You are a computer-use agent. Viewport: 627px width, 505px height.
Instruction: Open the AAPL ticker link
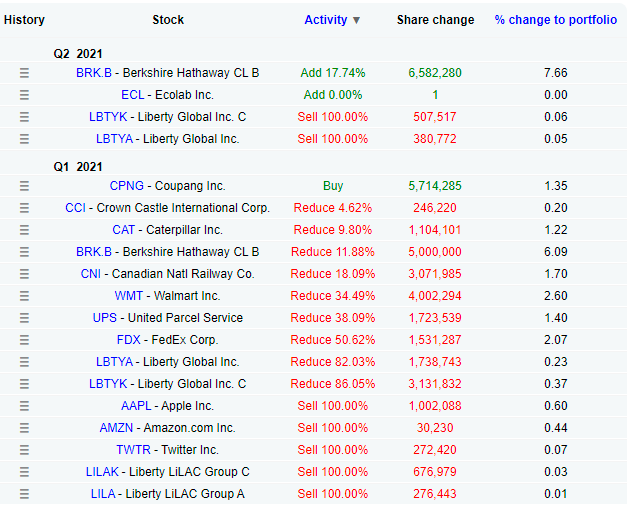pos(136,406)
